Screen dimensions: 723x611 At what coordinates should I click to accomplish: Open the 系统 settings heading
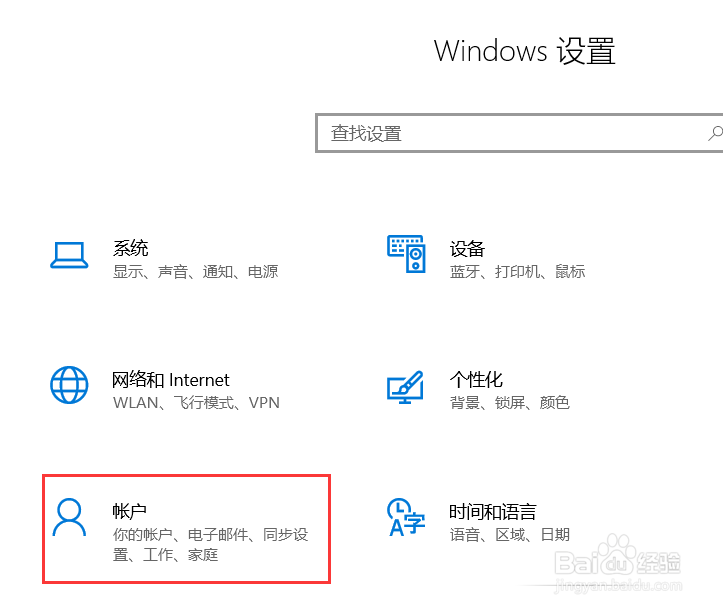coord(130,248)
